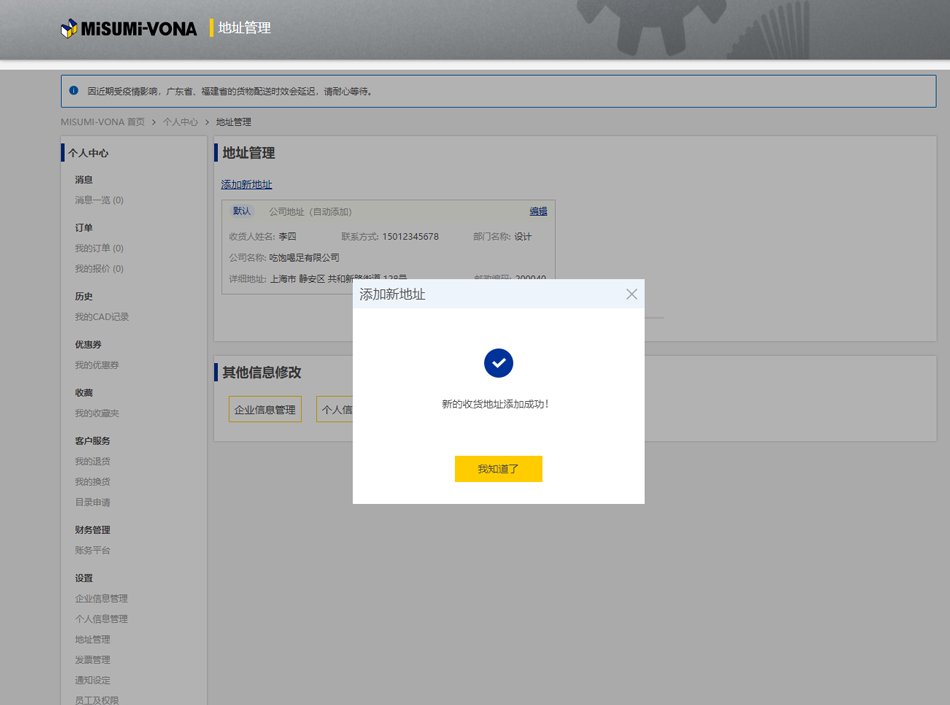
Task: View 我的CAD记录 history
Action: [101, 317]
